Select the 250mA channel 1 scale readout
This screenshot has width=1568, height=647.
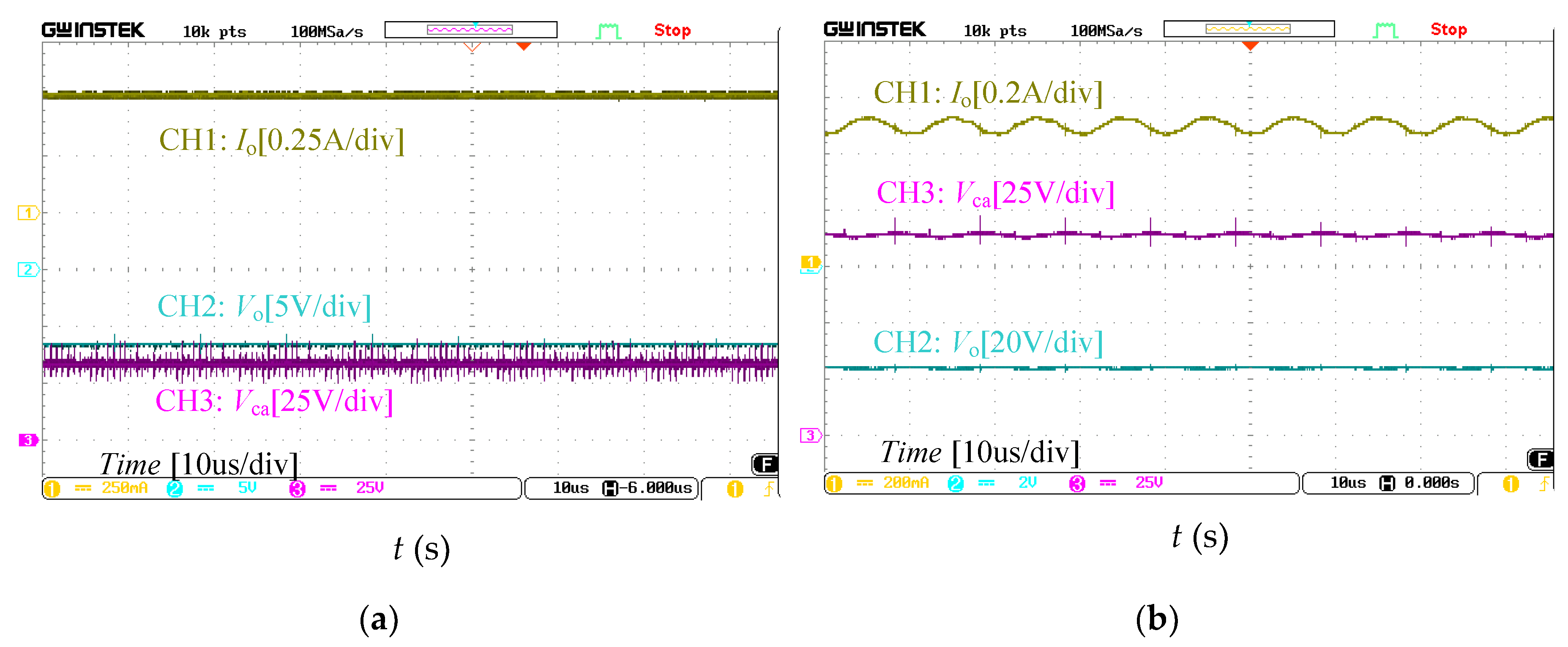[x=124, y=488]
